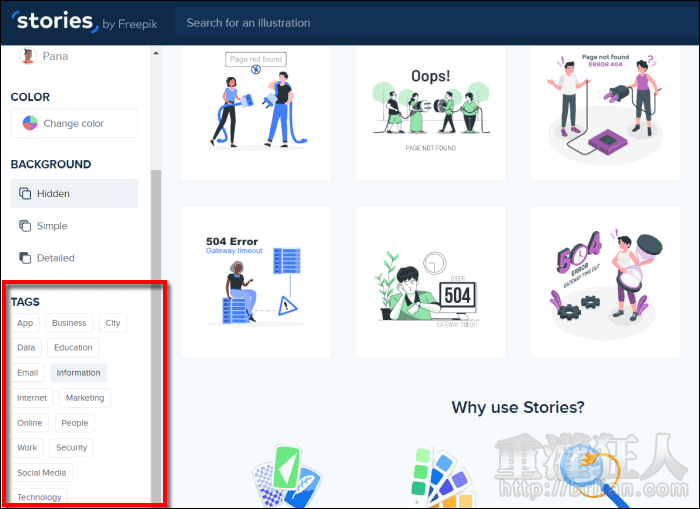The image size is (700, 509).
Task: Click the color wheel icon in Change color
Action: (x=30, y=124)
